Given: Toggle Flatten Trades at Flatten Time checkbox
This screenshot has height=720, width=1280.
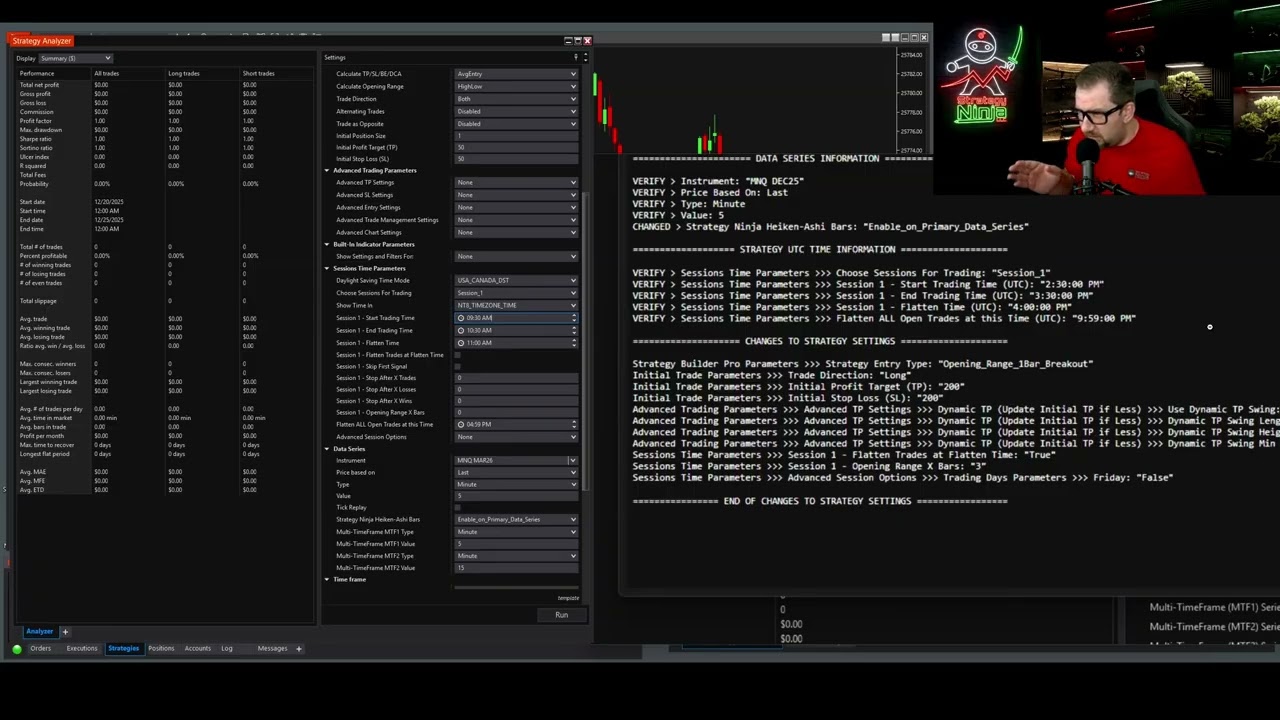Looking at the screenshot, I should pyautogui.click(x=458, y=355).
